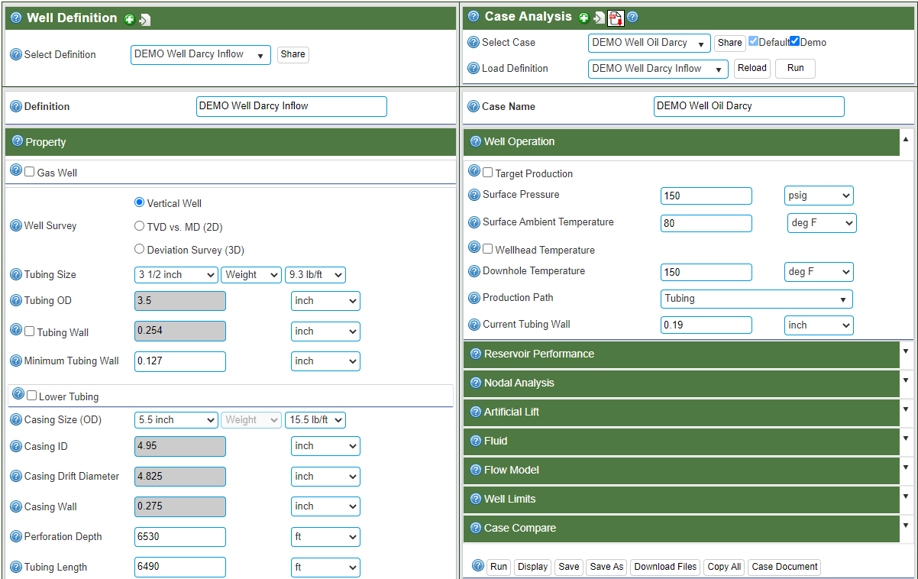Open the 15.5 lb/ft casing weight dropdown
This screenshot has width=918, height=579.
(315, 420)
